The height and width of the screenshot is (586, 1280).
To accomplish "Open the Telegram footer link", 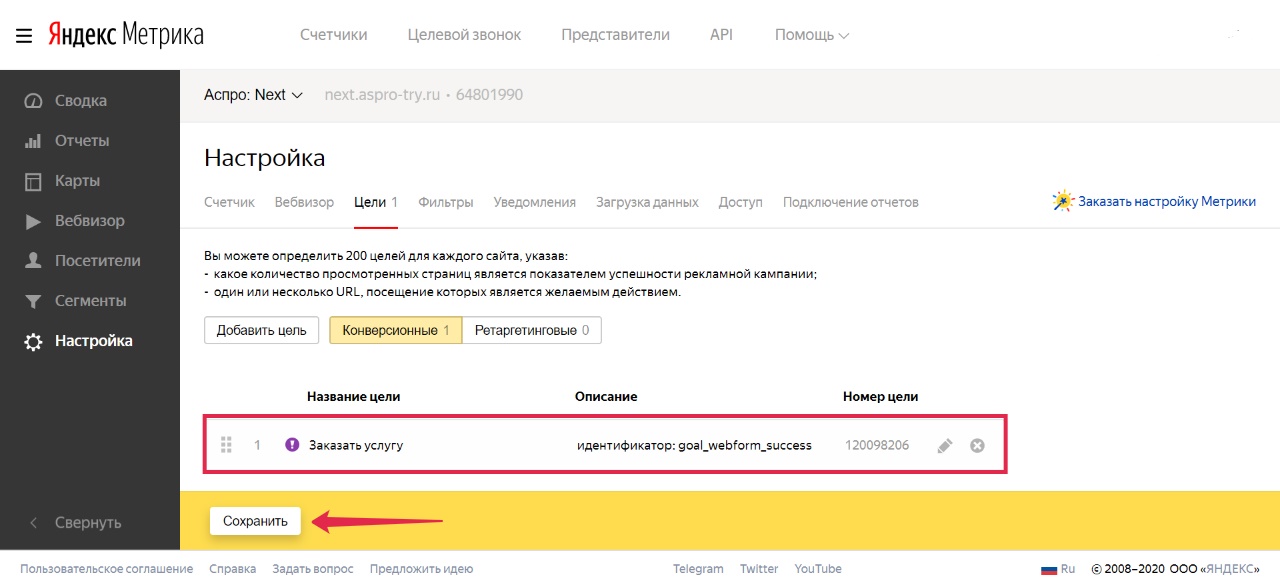I will pos(698,569).
